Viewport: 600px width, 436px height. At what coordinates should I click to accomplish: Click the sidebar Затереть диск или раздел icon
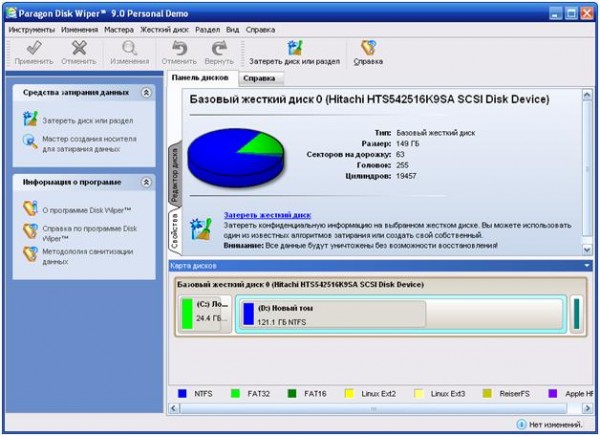pos(30,119)
